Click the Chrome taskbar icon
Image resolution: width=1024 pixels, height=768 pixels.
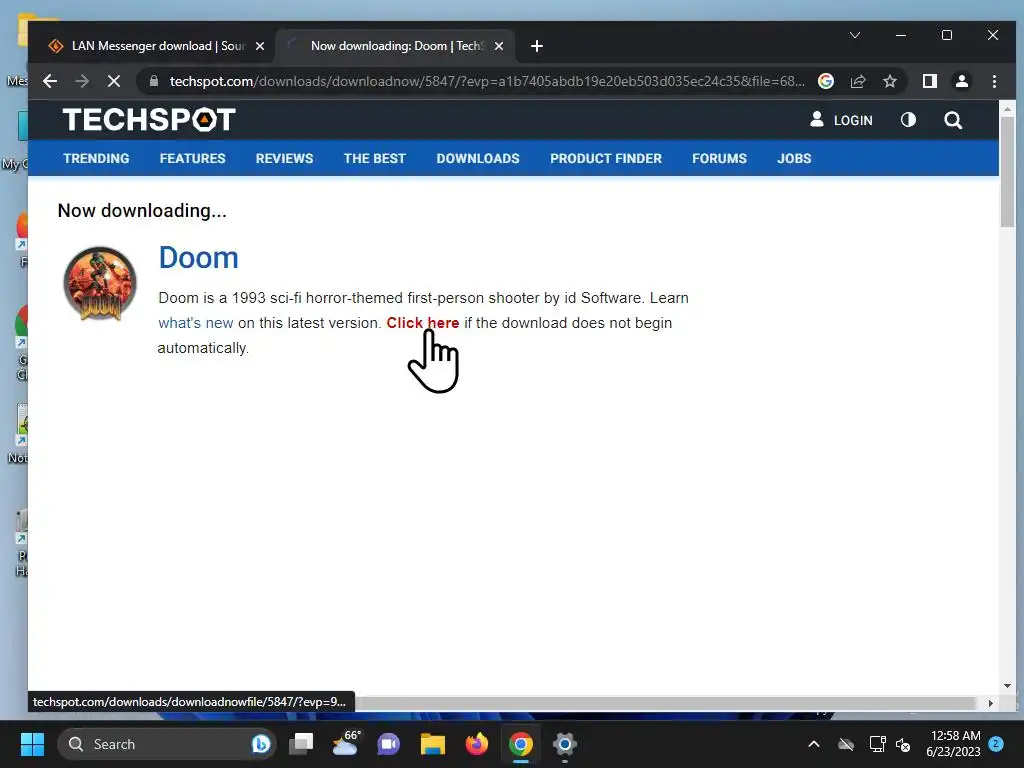[x=520, y=744]
